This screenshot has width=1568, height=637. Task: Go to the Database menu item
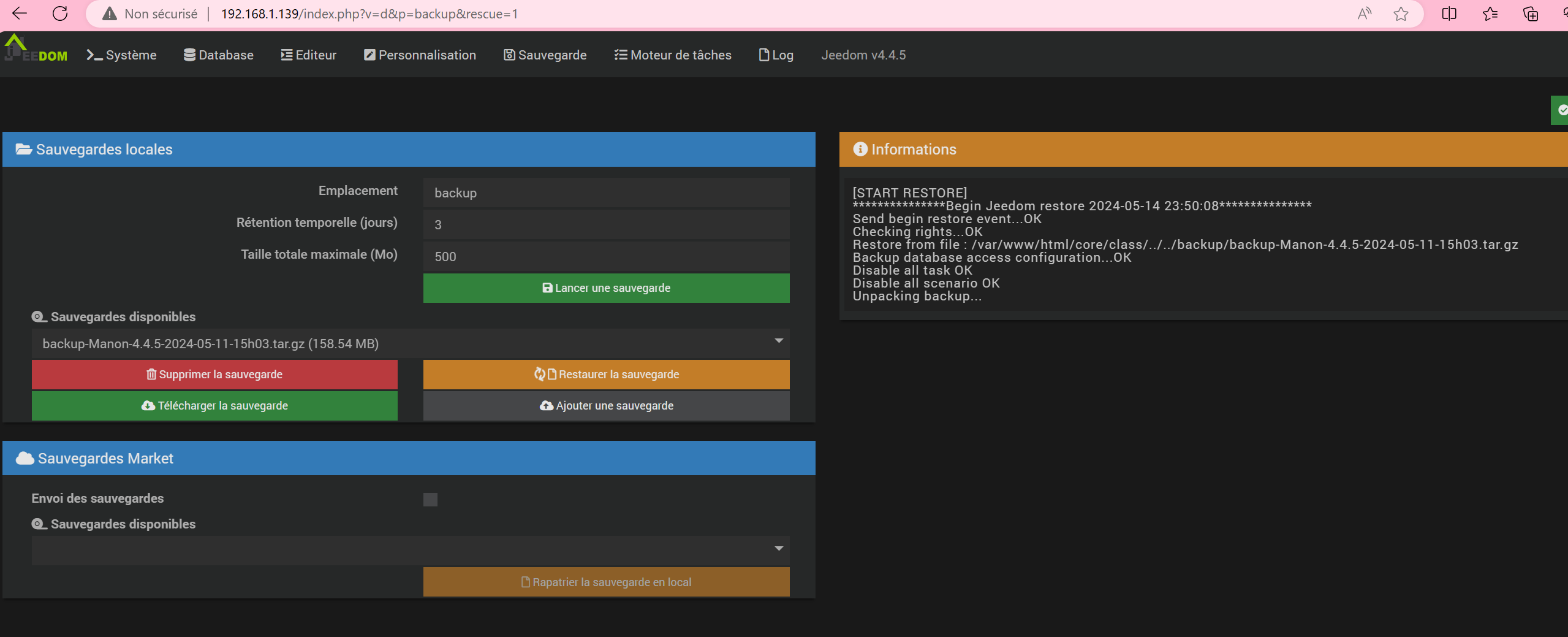pyautogui.click(x=219, y=55)
